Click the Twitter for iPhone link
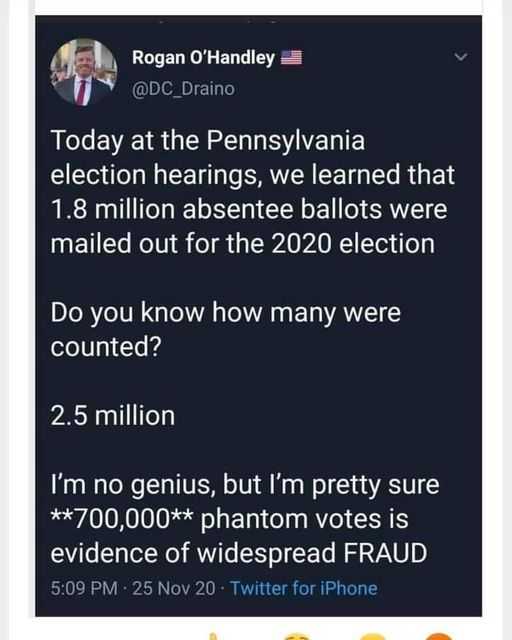The image size is (512, 640). coord(304,588)
